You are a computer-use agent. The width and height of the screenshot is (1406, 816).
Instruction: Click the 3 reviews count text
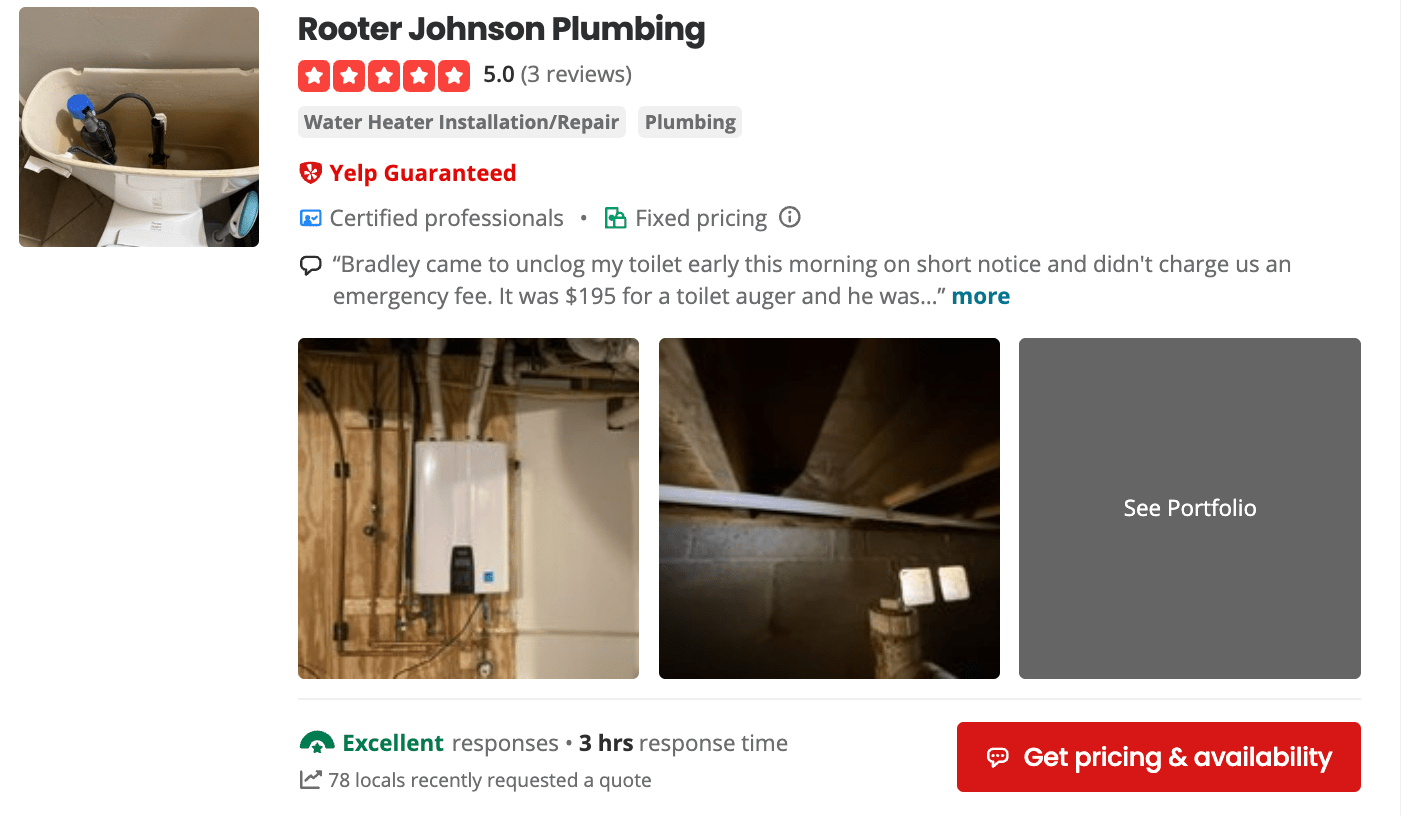(x=576, y=75)
